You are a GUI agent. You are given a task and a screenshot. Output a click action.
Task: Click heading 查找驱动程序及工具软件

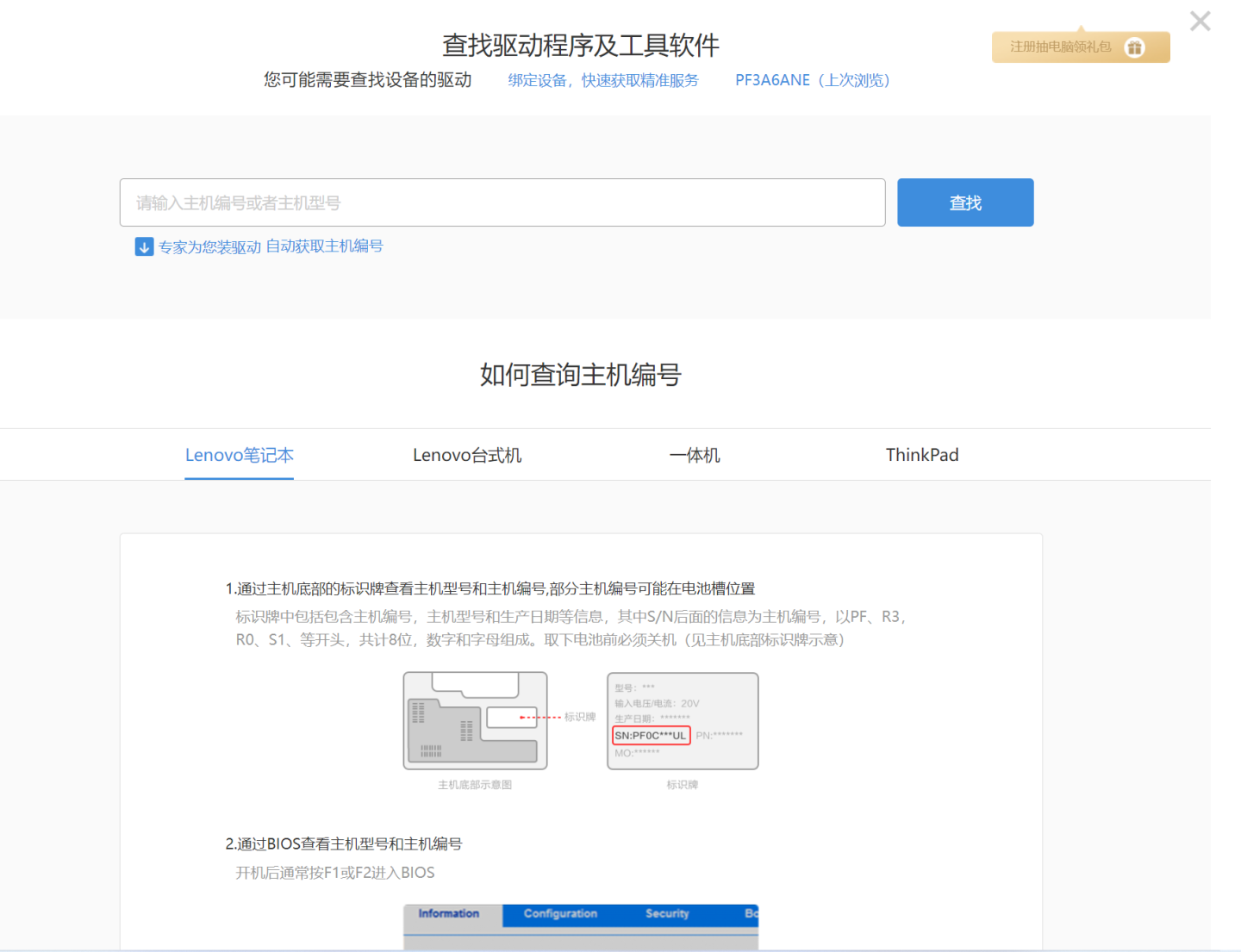pos(581,45)
